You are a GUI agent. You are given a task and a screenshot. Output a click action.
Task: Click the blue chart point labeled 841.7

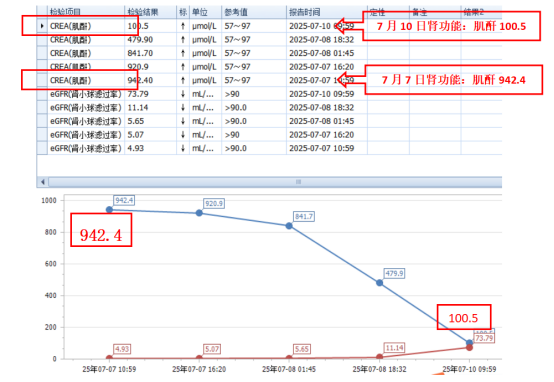289,226
